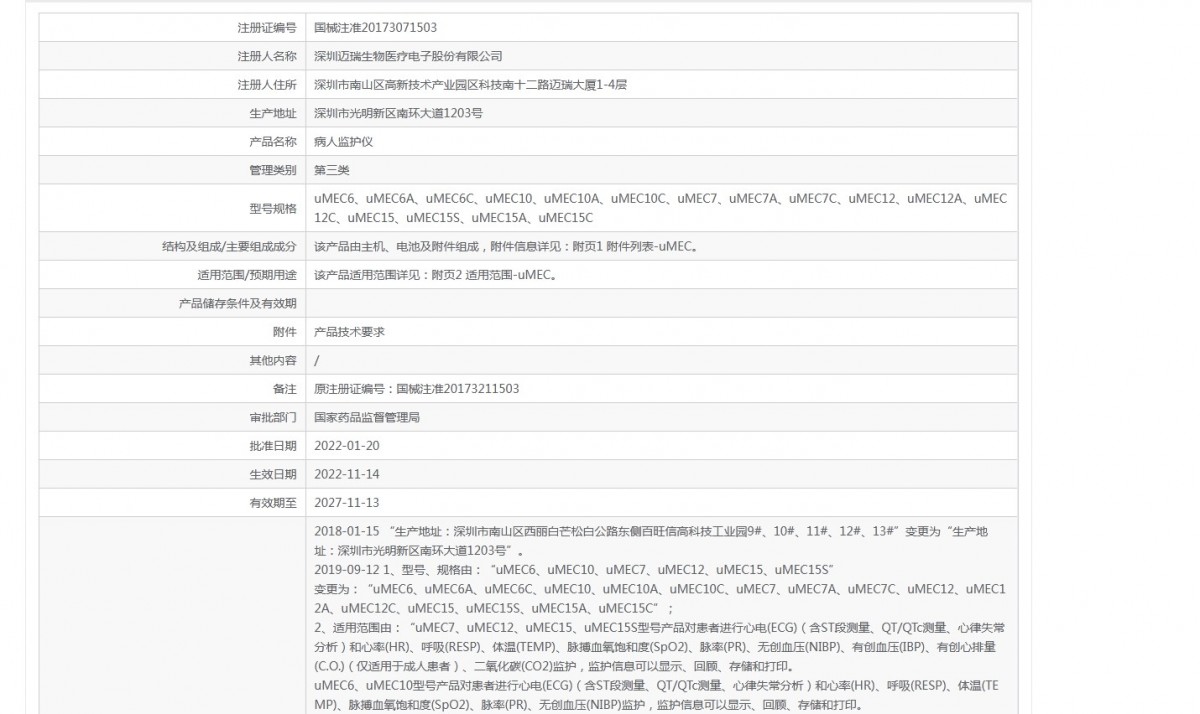Click the 批准日期 label
1200x714 pixels.
(x=272, y=445)
